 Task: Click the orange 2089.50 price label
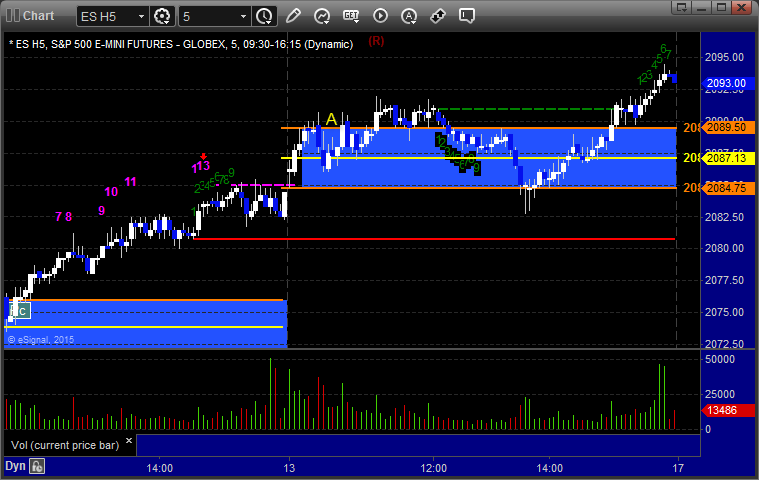pyautogui.click(x=728, y=127)
